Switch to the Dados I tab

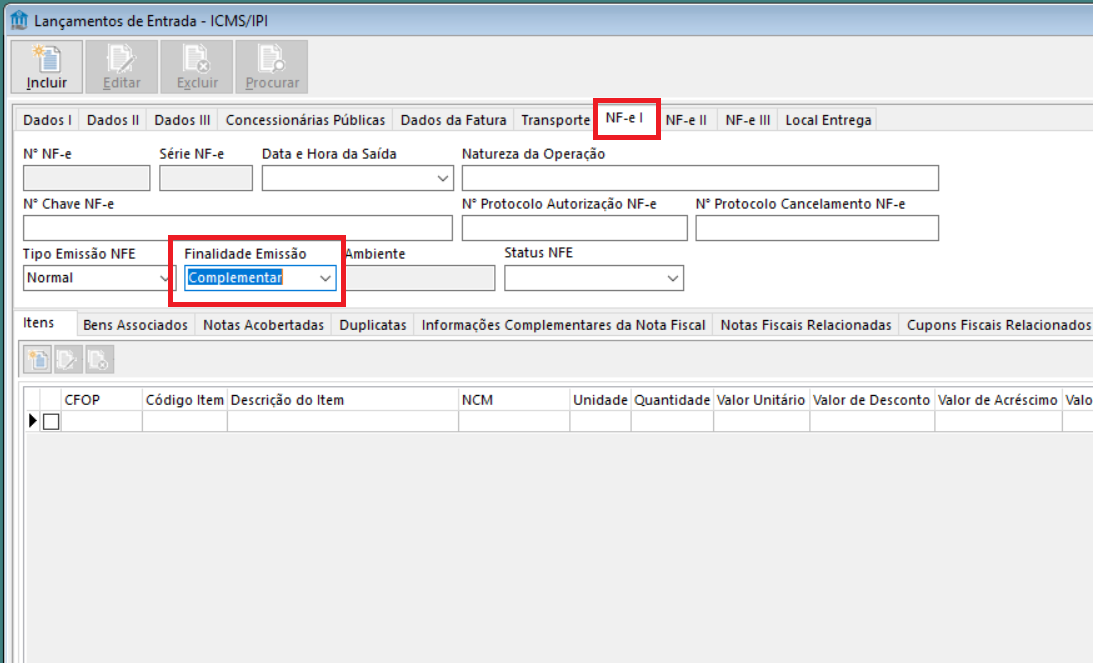[47, 120]
